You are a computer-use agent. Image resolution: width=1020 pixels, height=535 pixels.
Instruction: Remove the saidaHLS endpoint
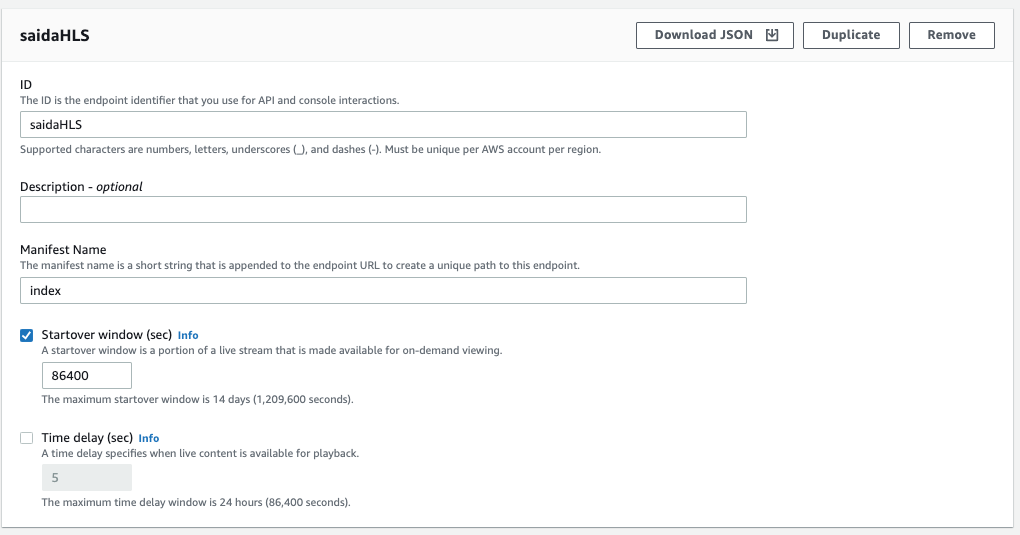pyautogui.click(x=951, y=35)
